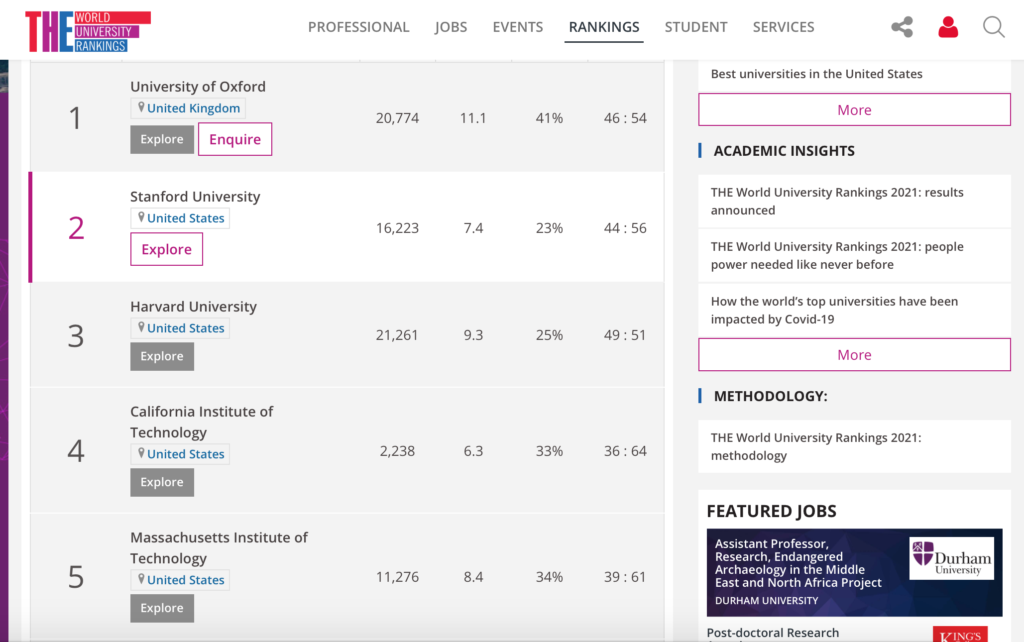Click More button above Academic Insights
Image resolution: width=1024 pixels, height=642 pixels.
(854, 110)
